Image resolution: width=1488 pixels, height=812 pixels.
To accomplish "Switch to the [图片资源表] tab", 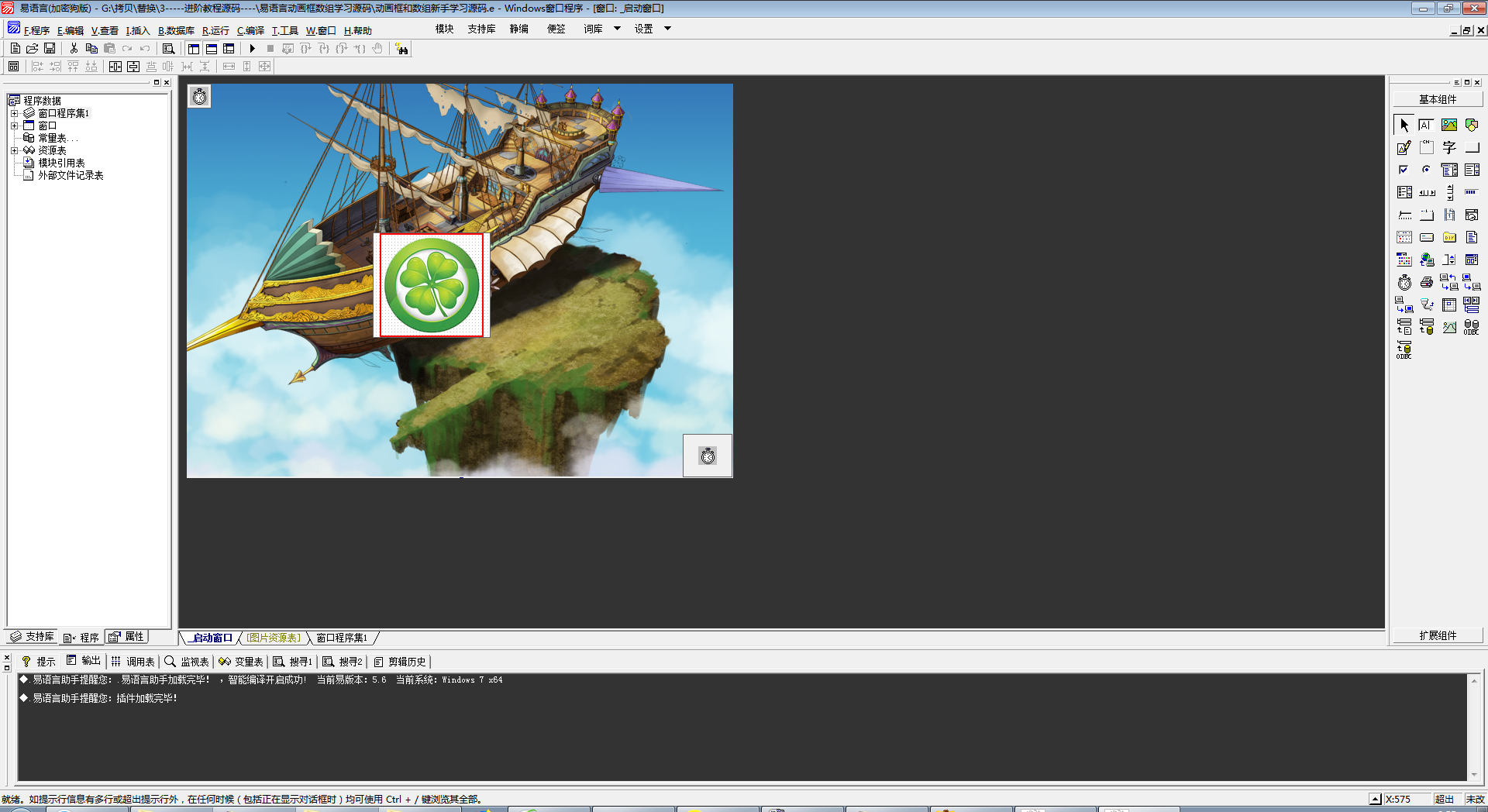I will pyautogui.click(x=274, y=638).
